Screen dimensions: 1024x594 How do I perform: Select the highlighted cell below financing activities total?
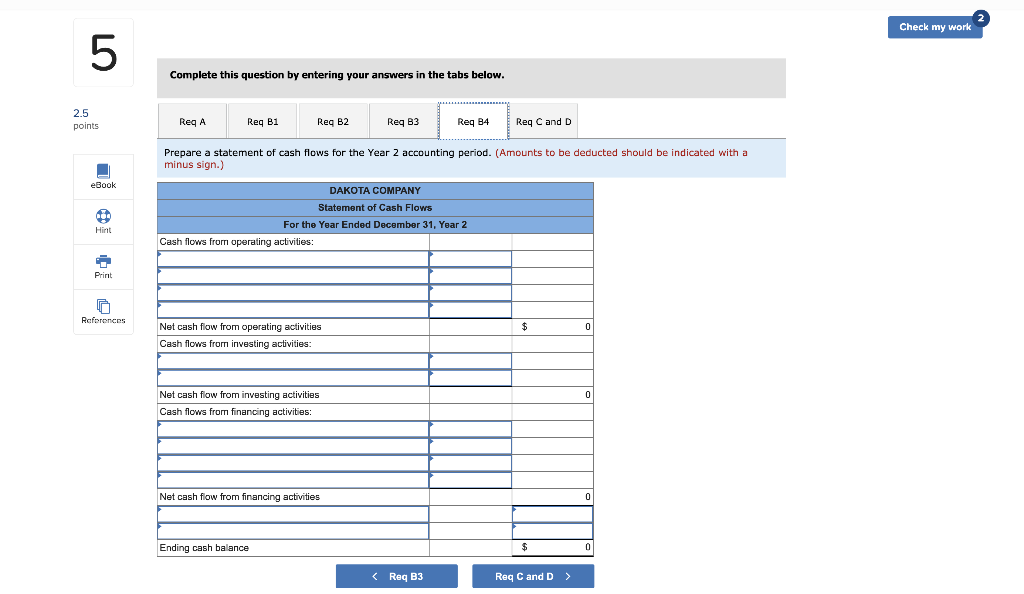(x=552, y=513)
